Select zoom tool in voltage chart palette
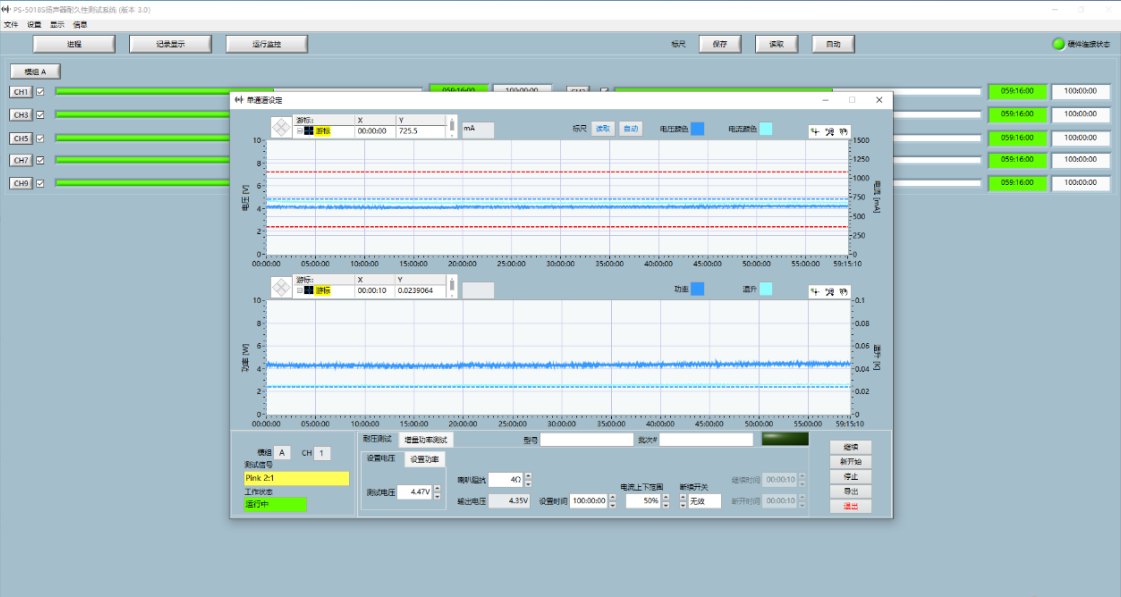The image size is (1121, 597). pos(829,132)
